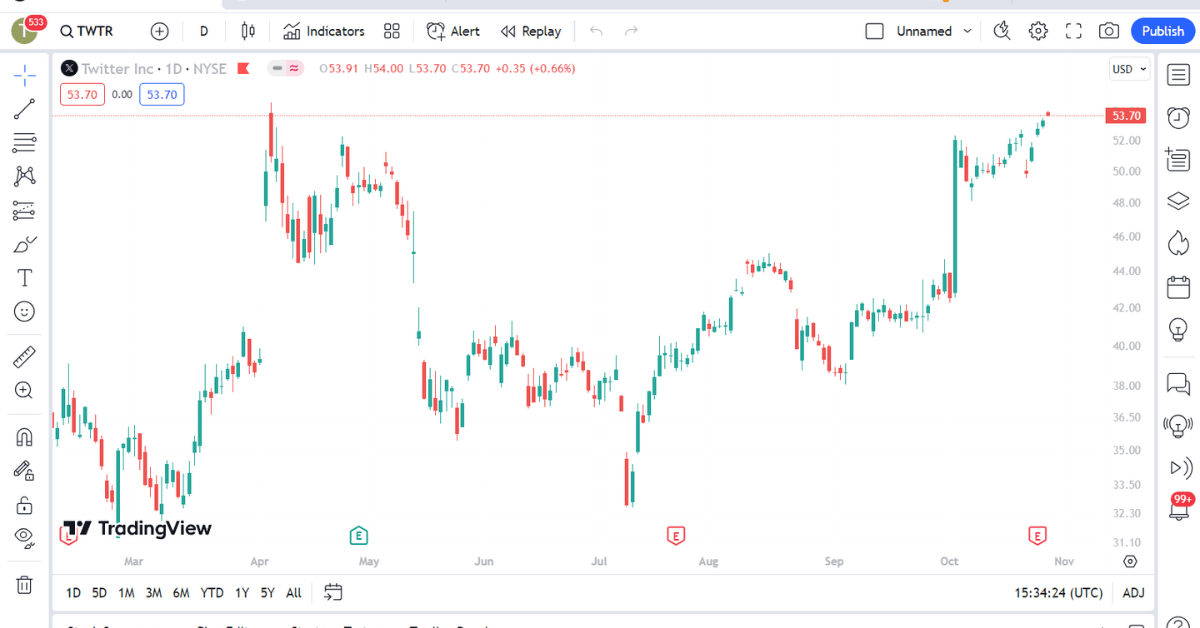Open the chart type candle dropdown
The height and width of the screenshot is (628, 1200).
(247, 31)
